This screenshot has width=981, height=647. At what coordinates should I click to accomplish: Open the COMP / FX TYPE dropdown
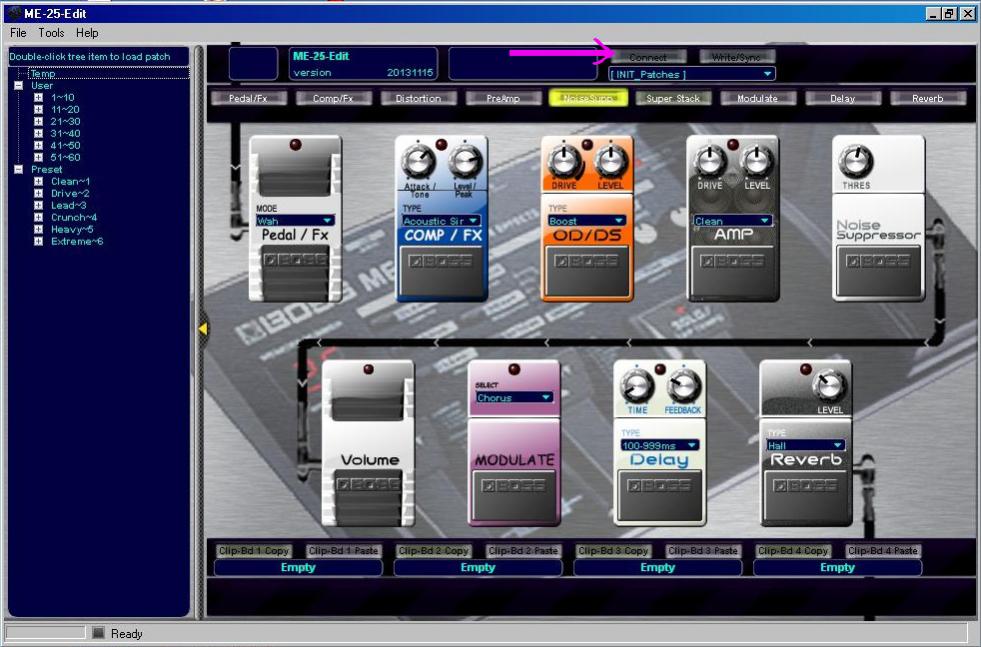[441, 221]
